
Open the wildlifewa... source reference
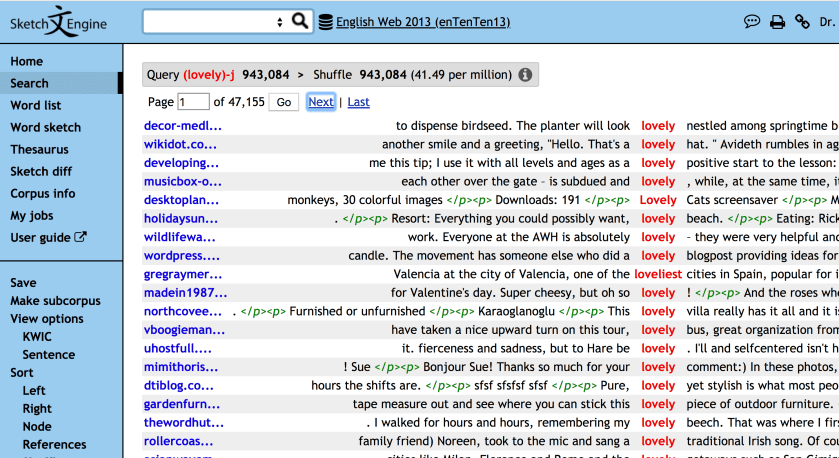click(179, 237)
